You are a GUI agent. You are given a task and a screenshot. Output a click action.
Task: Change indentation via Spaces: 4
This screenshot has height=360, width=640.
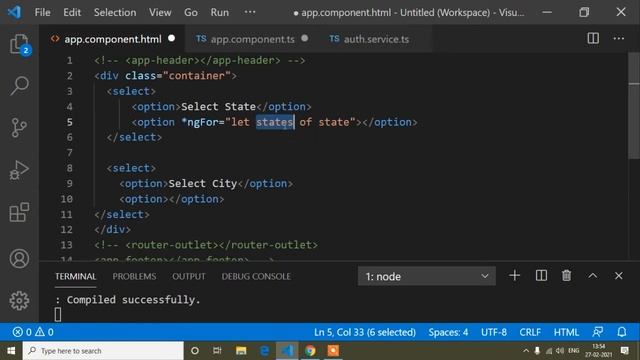(448, 332)
